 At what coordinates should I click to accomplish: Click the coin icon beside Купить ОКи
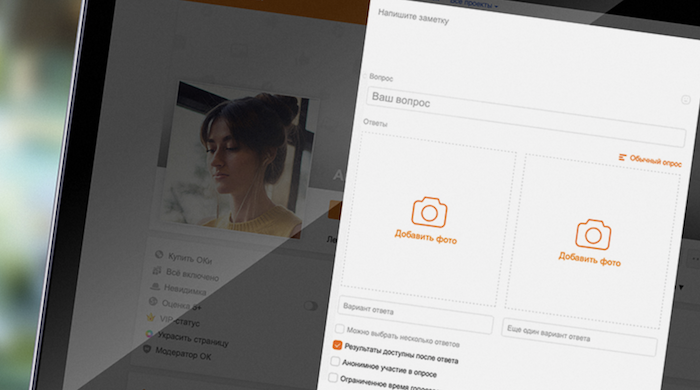coord(159,254)
